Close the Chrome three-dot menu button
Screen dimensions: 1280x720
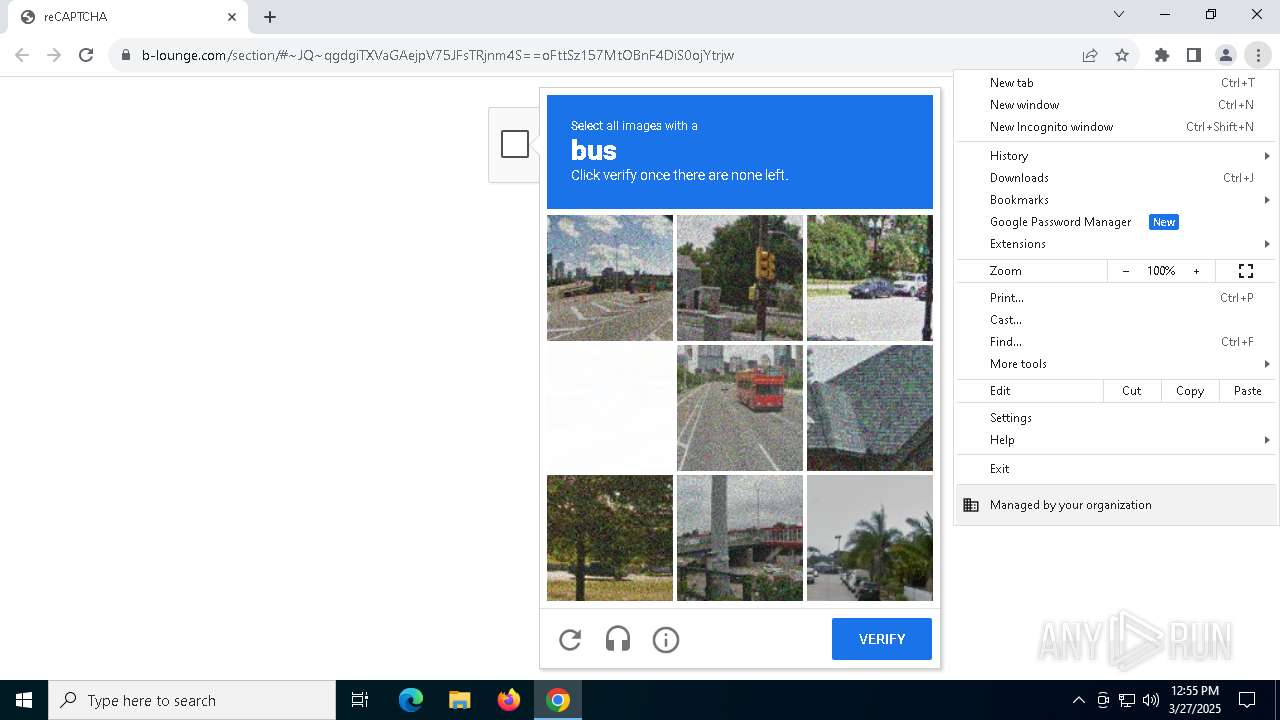pyautogui.click(x=1258, y=55)
